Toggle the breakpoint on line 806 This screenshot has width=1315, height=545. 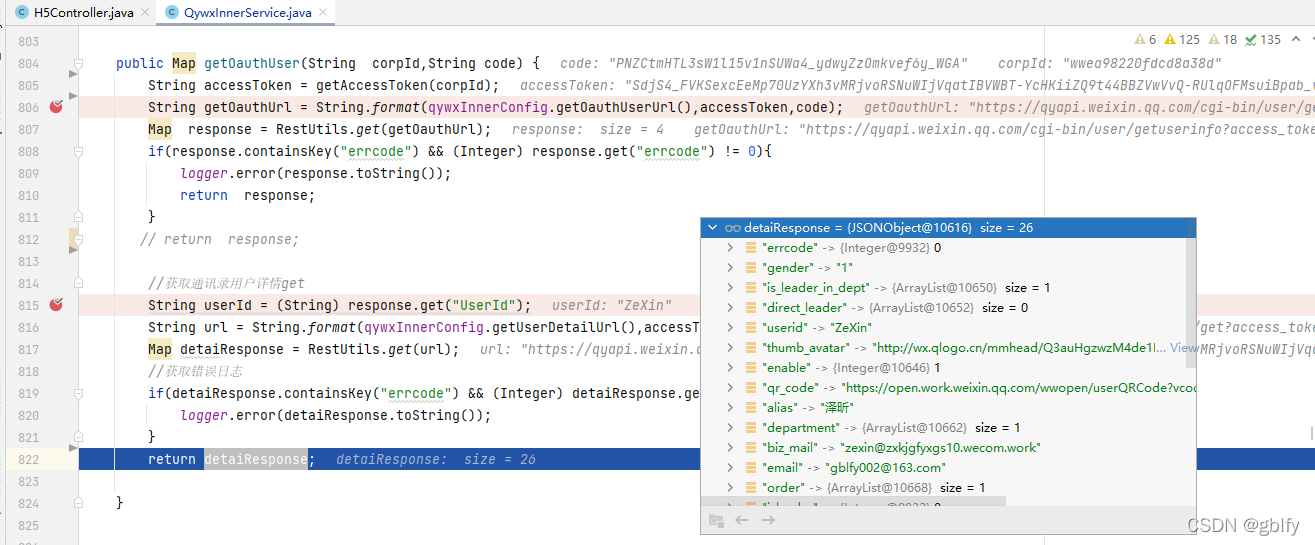(56, 107)
